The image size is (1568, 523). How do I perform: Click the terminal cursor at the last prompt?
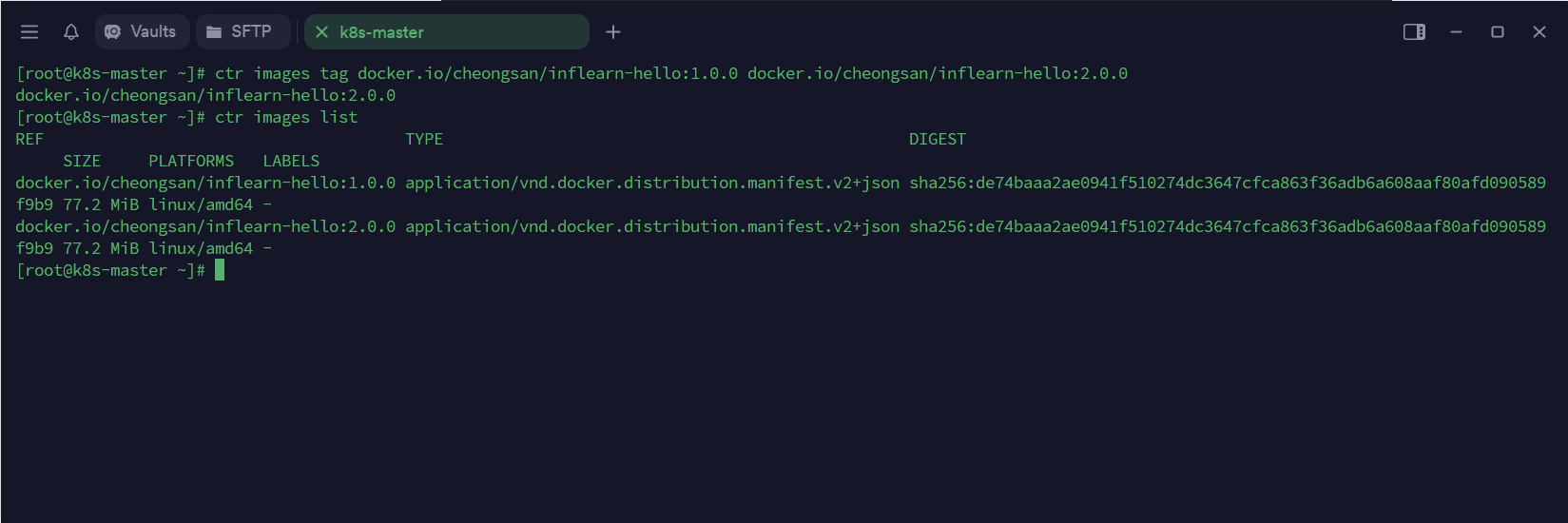220,271
